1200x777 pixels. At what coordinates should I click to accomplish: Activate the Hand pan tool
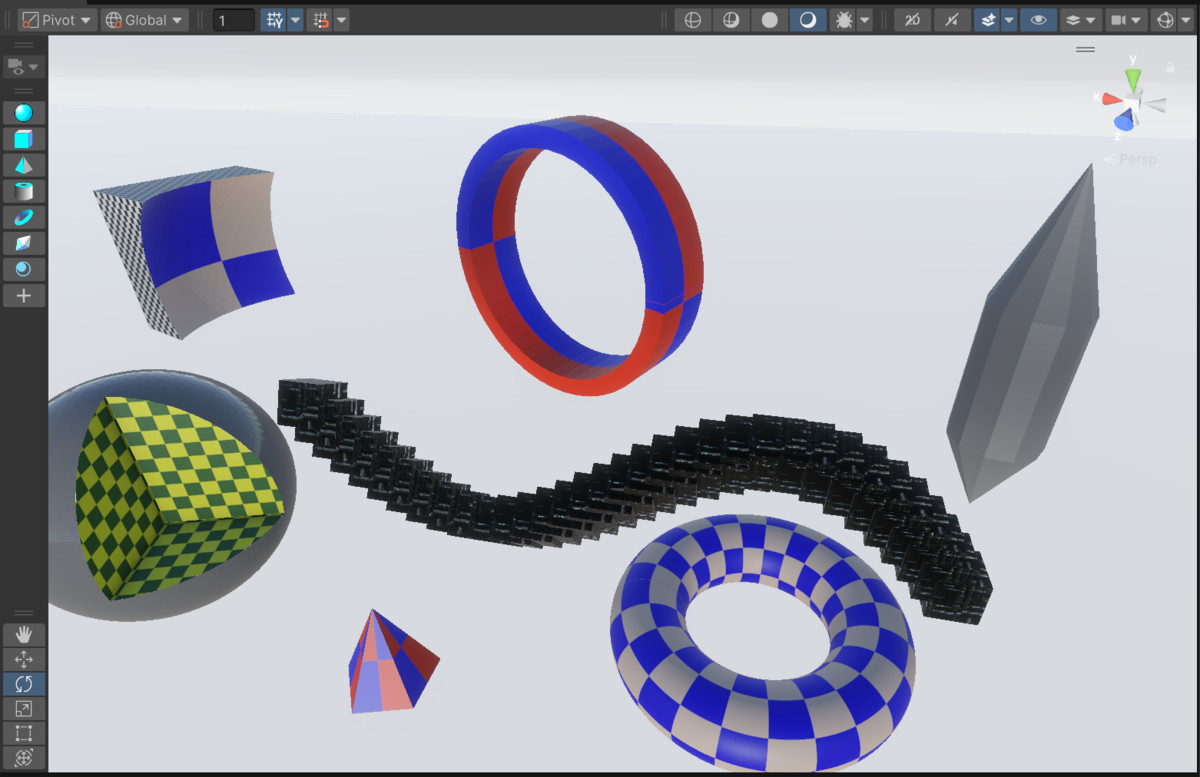click(24, 634)
